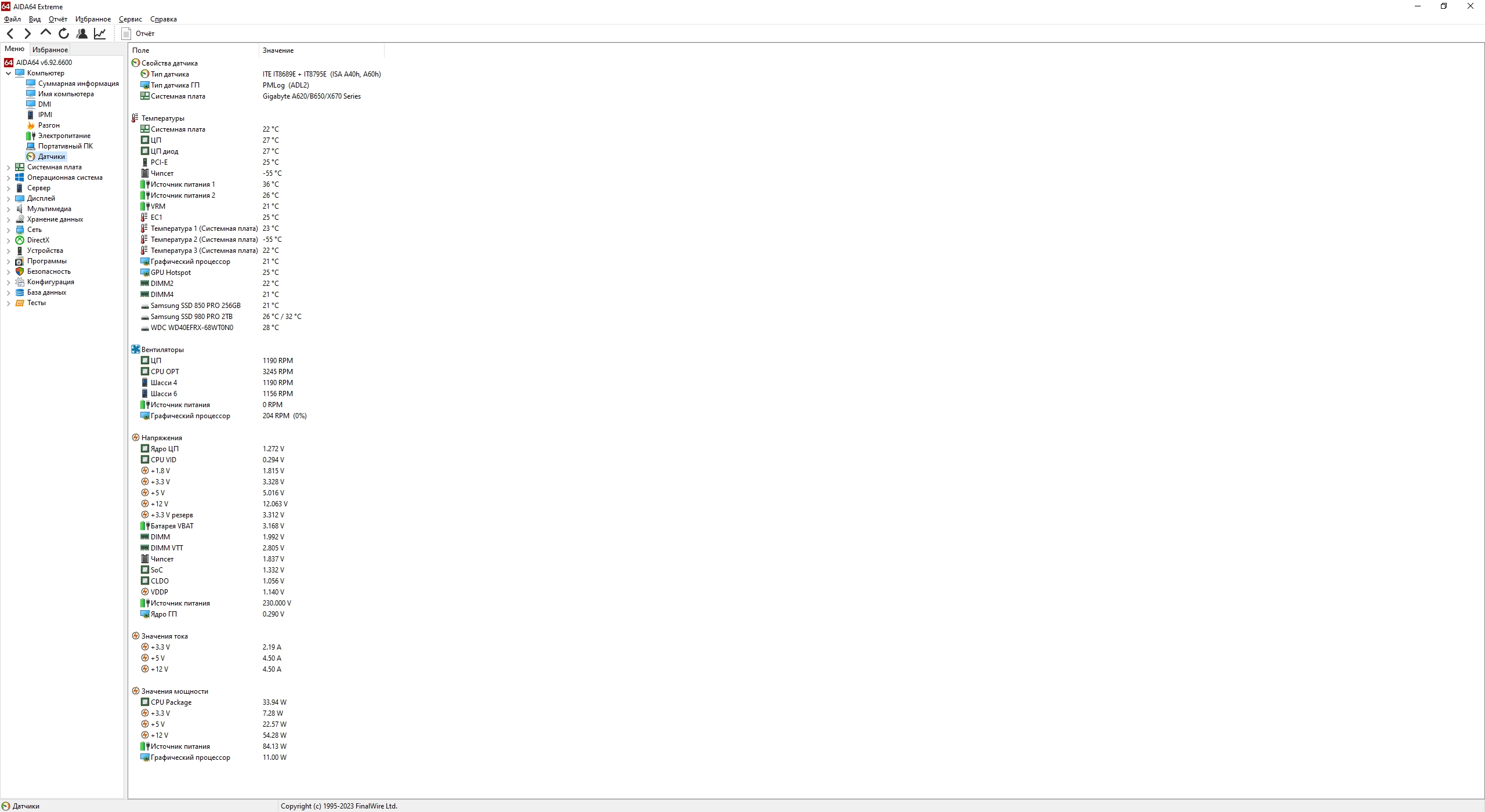Select the Samsung SSD 980 PRO 2TB row
Image resolution: width=1485 pixels, height=812 pixels.
[191, 317]
